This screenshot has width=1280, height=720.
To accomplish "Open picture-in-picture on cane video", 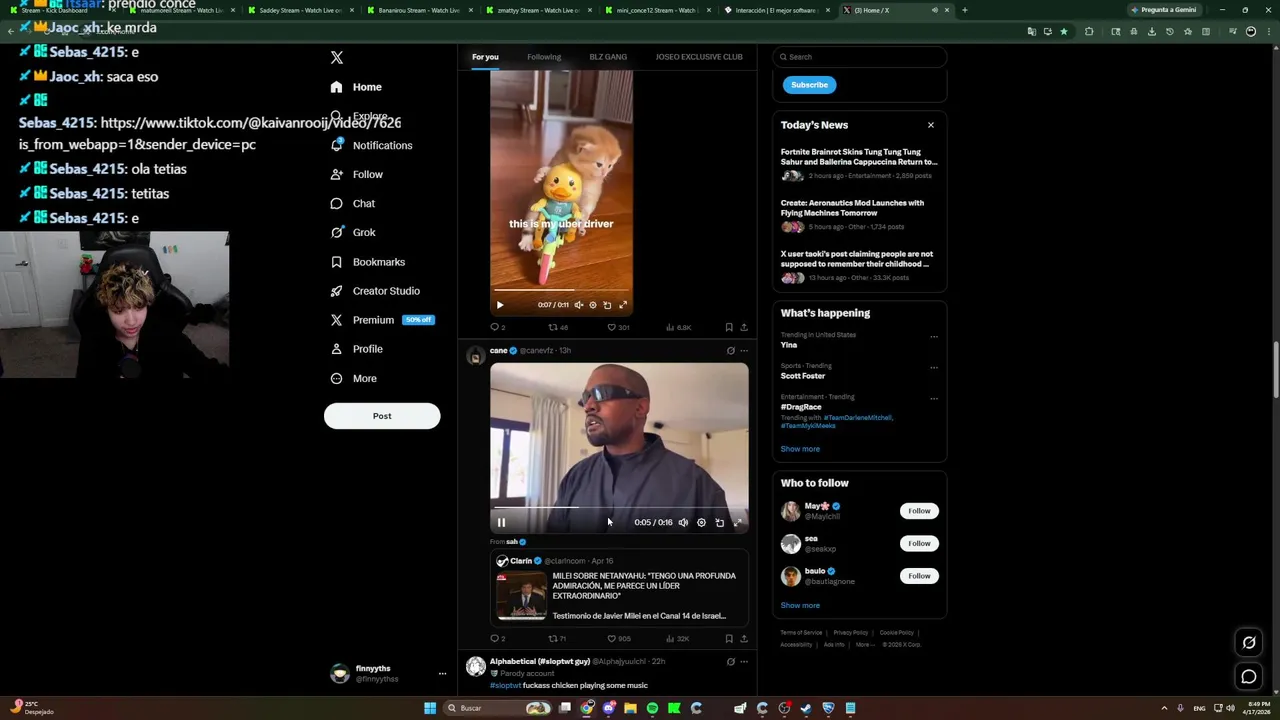I will point(719,522).
